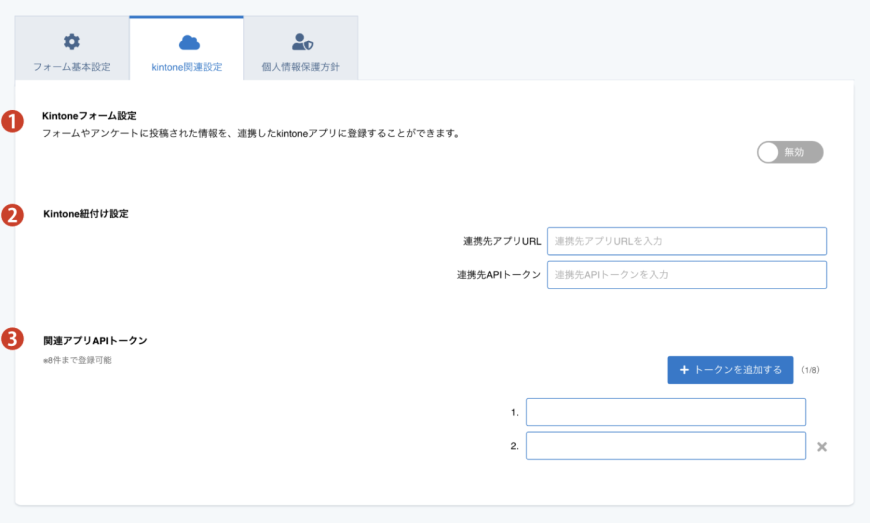Click the gear icon for form basic settings
Image resolution: width=870 pixels, height=523 pixels.
tap(72, 42)
